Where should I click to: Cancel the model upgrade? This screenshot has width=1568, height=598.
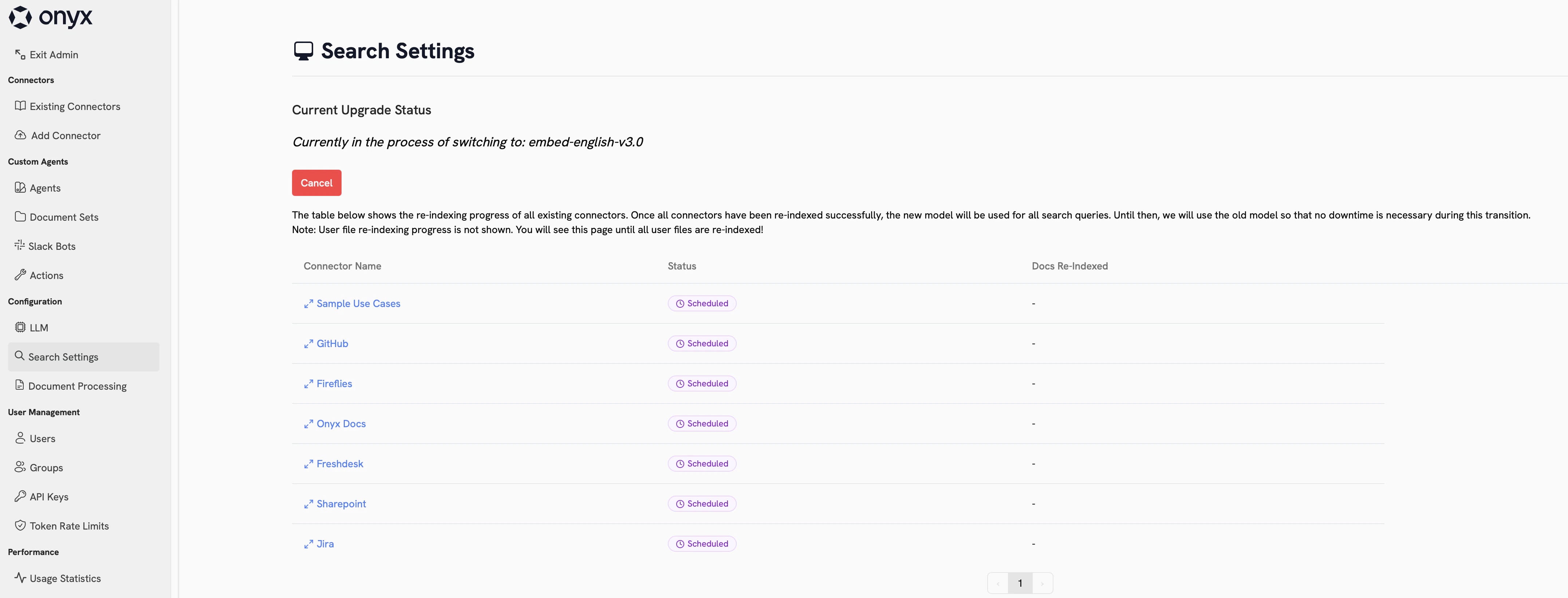coord(316,183)
